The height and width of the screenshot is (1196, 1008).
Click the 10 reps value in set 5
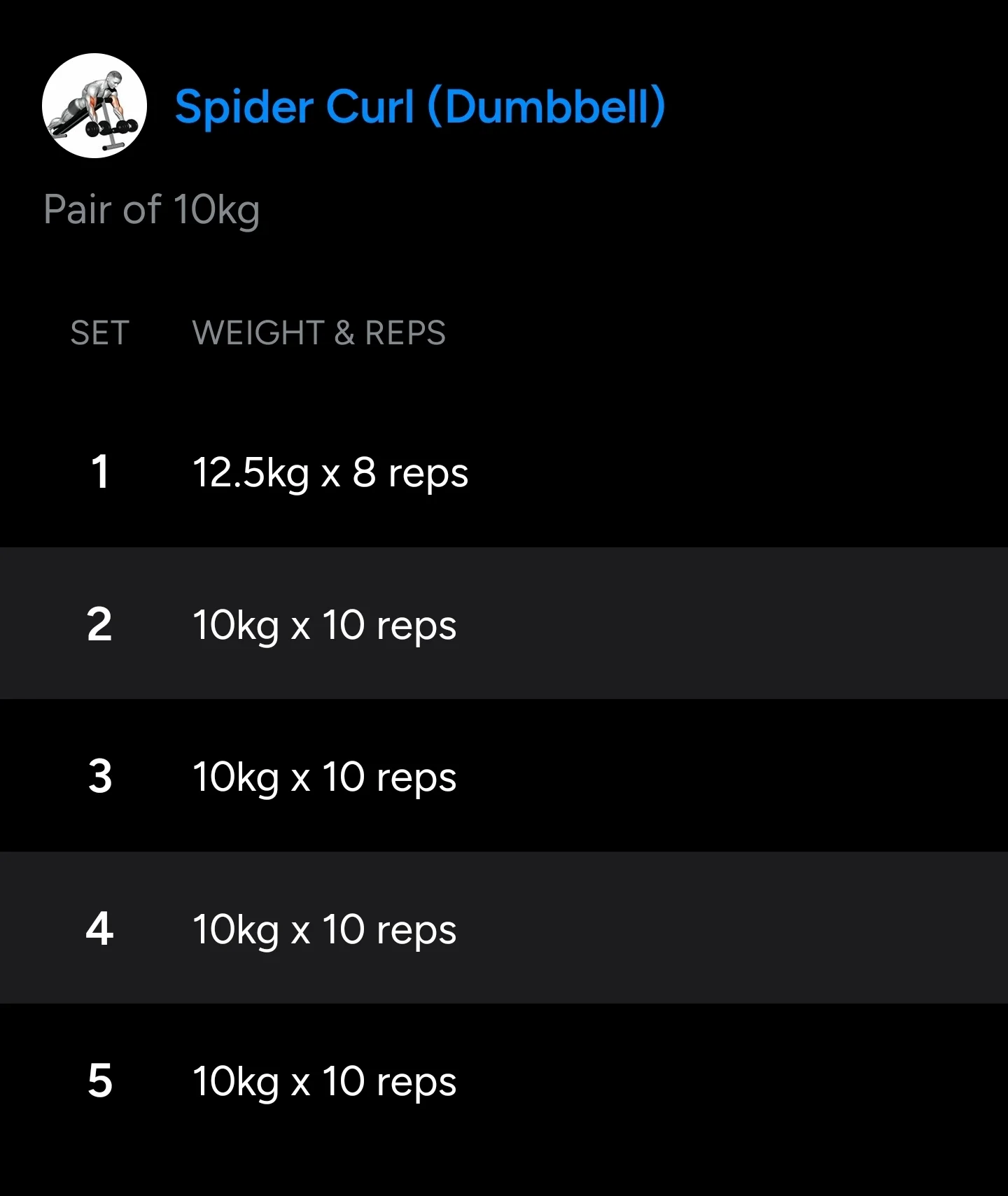point(389,1081)
